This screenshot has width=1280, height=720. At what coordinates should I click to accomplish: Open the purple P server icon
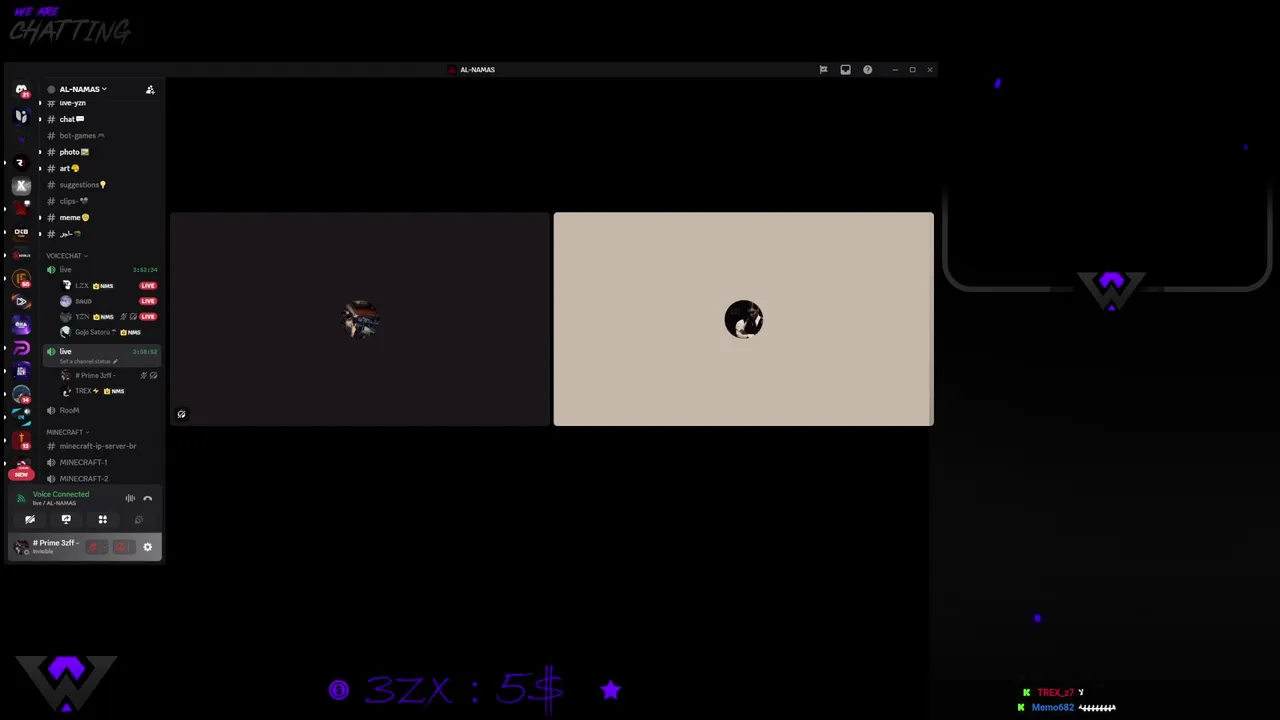point(21,348)
